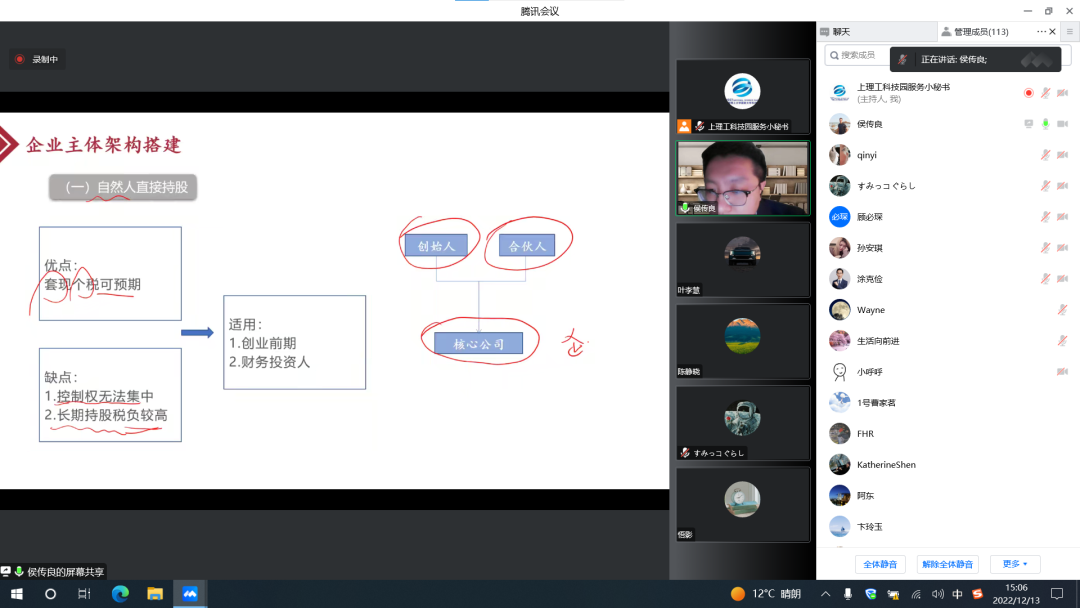Image resolution: width=1080 pixels, height=608 pixels.
Task: Click the Tencent Meeting taskbar icon
Action: pos(190,594)
